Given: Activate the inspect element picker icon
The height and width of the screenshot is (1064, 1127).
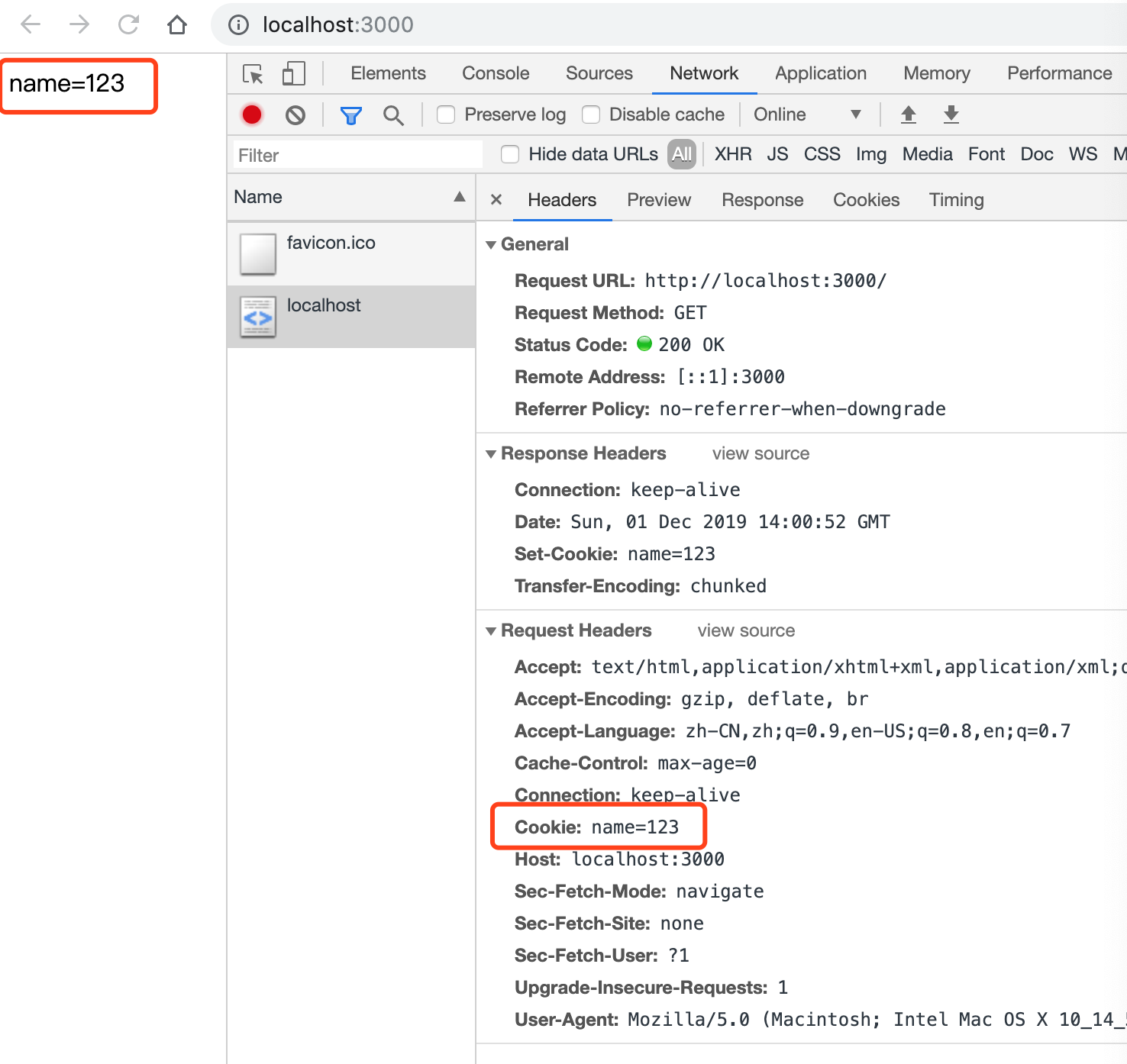Looking at the screenshot, I should tap(253, 74).
